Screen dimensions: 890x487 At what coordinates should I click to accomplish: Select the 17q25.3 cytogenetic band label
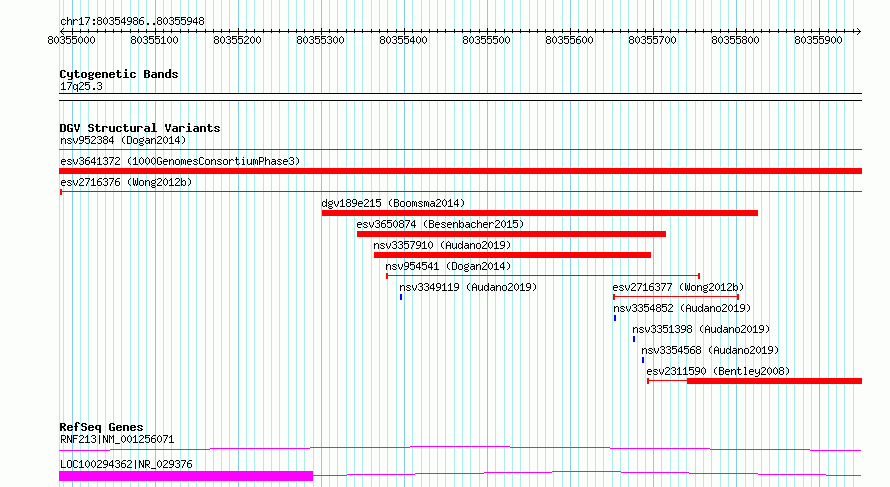[x=81, y=86]
